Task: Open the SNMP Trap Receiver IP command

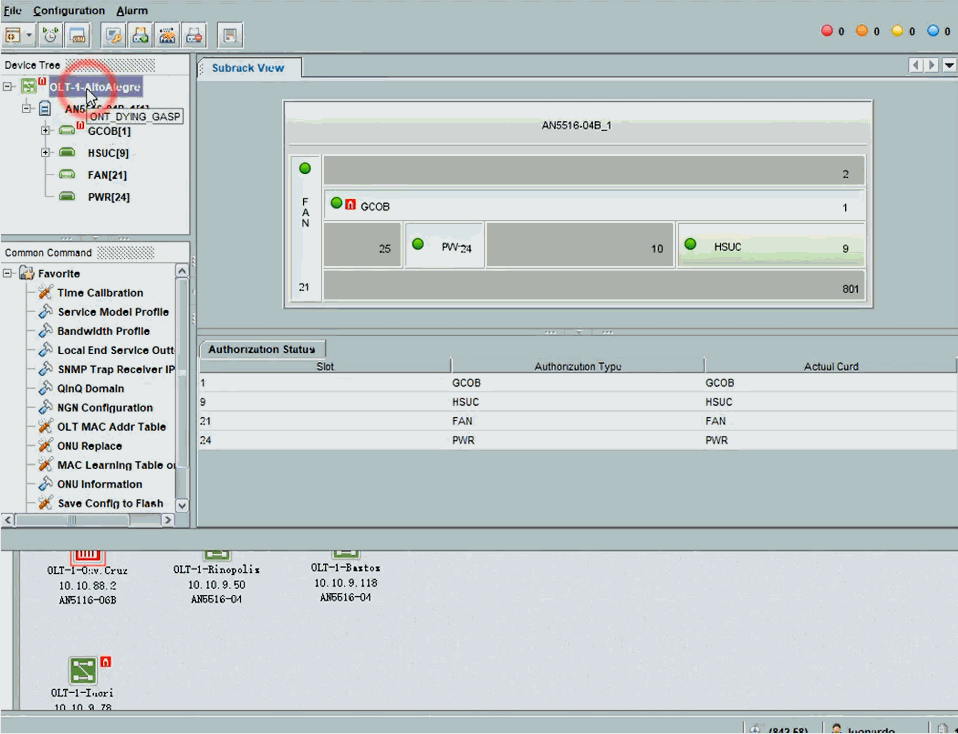Action: point(116,369)
